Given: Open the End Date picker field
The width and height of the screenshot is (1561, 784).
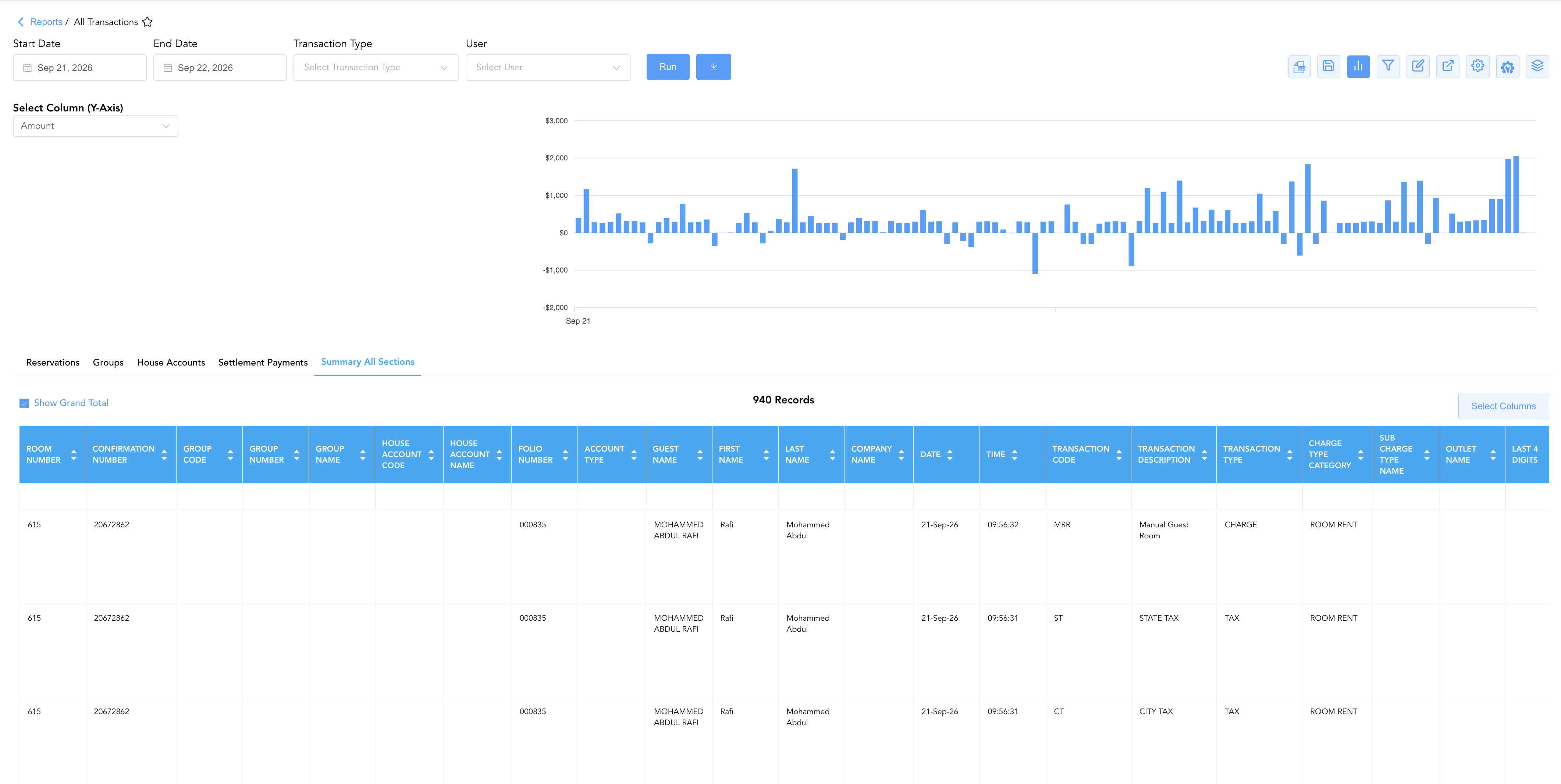Looking at the screenshot, I should [x=220, y=68].
